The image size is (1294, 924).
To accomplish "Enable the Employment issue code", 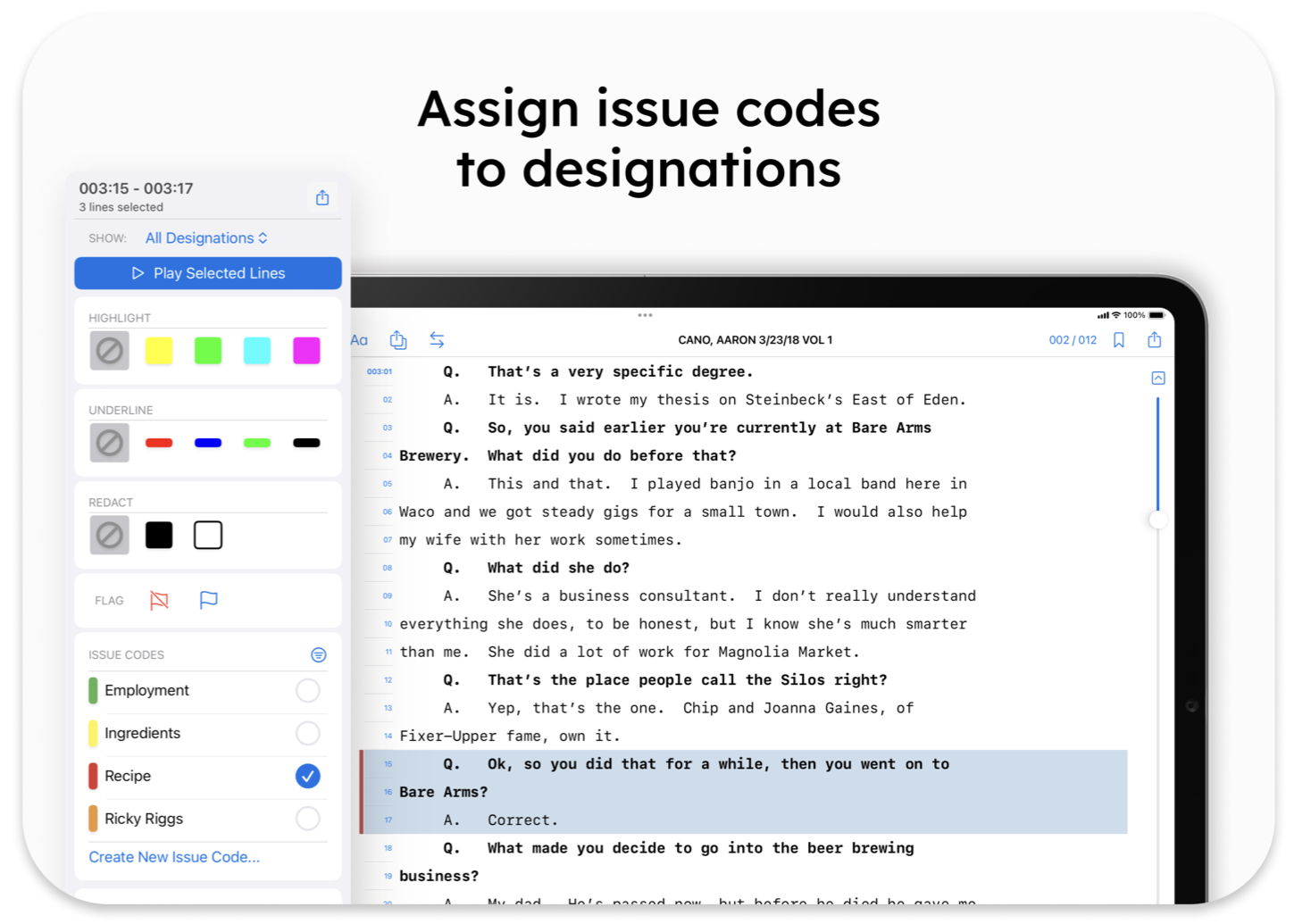I will (x=307, y=691).
